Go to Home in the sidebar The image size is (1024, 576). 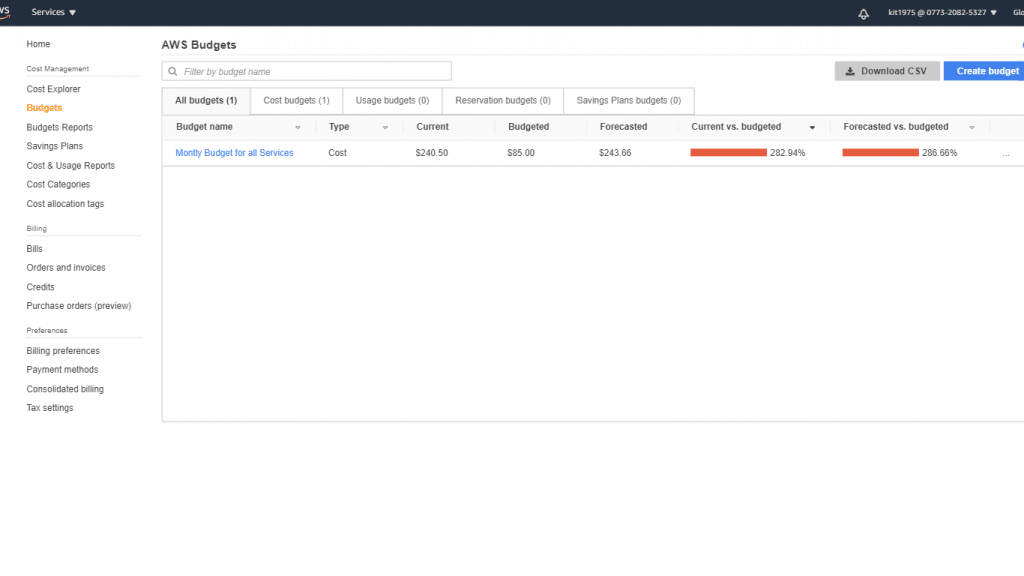click(x=39, y=44)
